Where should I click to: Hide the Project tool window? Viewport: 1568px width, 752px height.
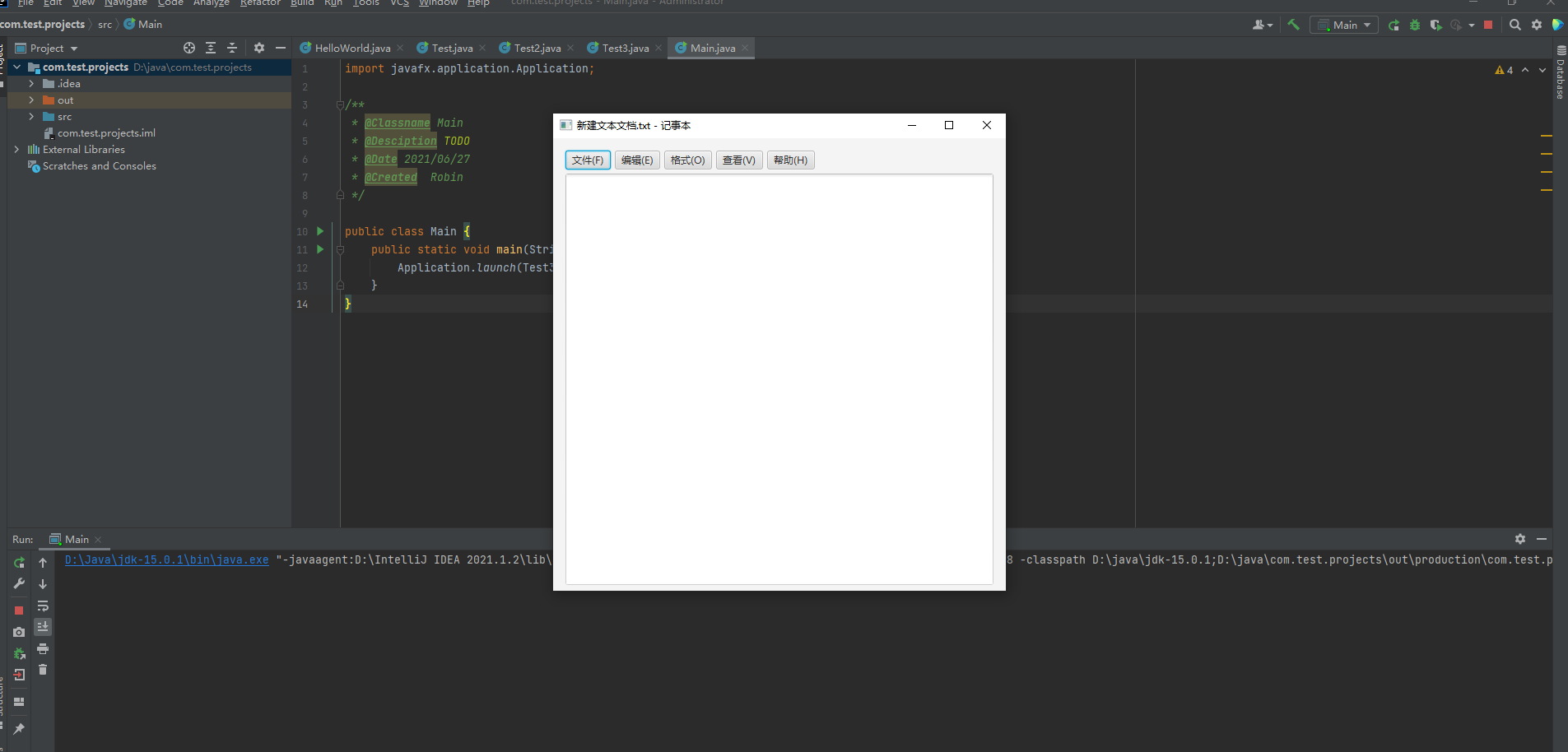(x=281, y=48)
